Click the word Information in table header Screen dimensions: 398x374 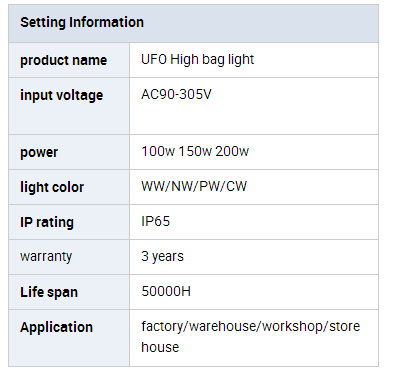tap(106, 22)
